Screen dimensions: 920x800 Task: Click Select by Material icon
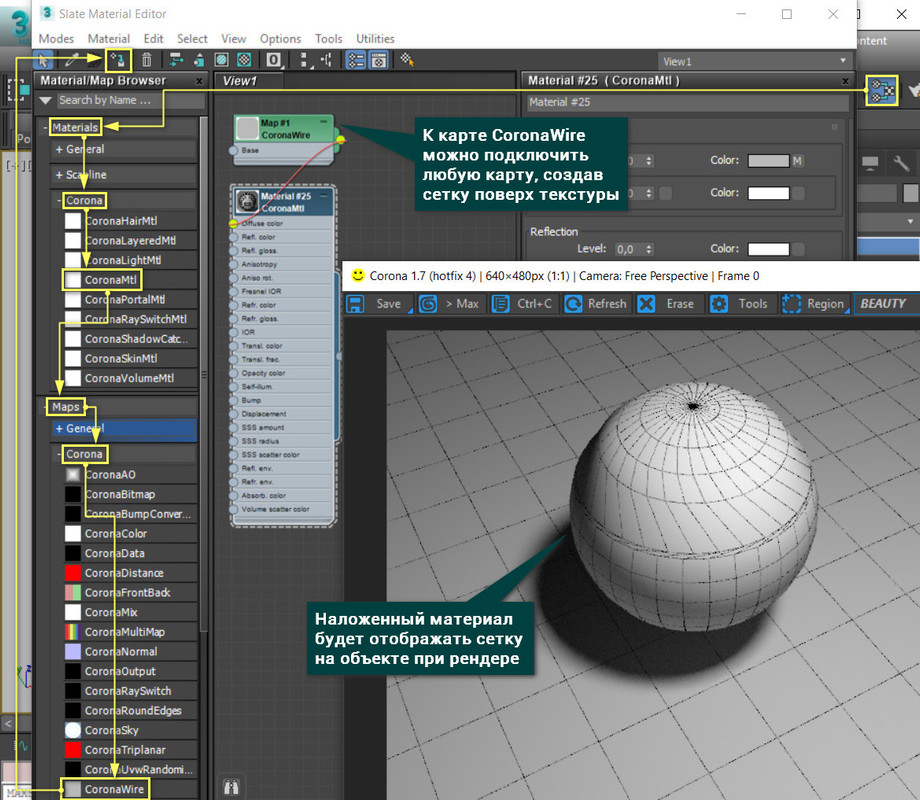tap(407, 60)
